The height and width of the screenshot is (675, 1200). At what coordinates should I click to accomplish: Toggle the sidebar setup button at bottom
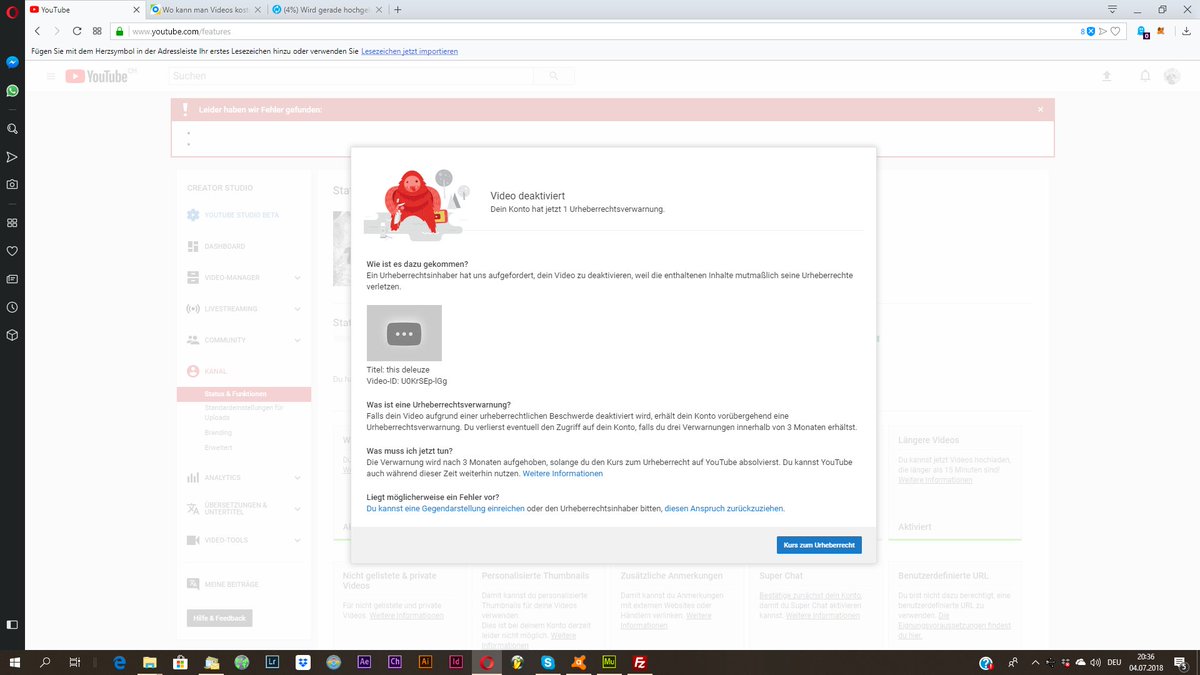coord(12,624)
